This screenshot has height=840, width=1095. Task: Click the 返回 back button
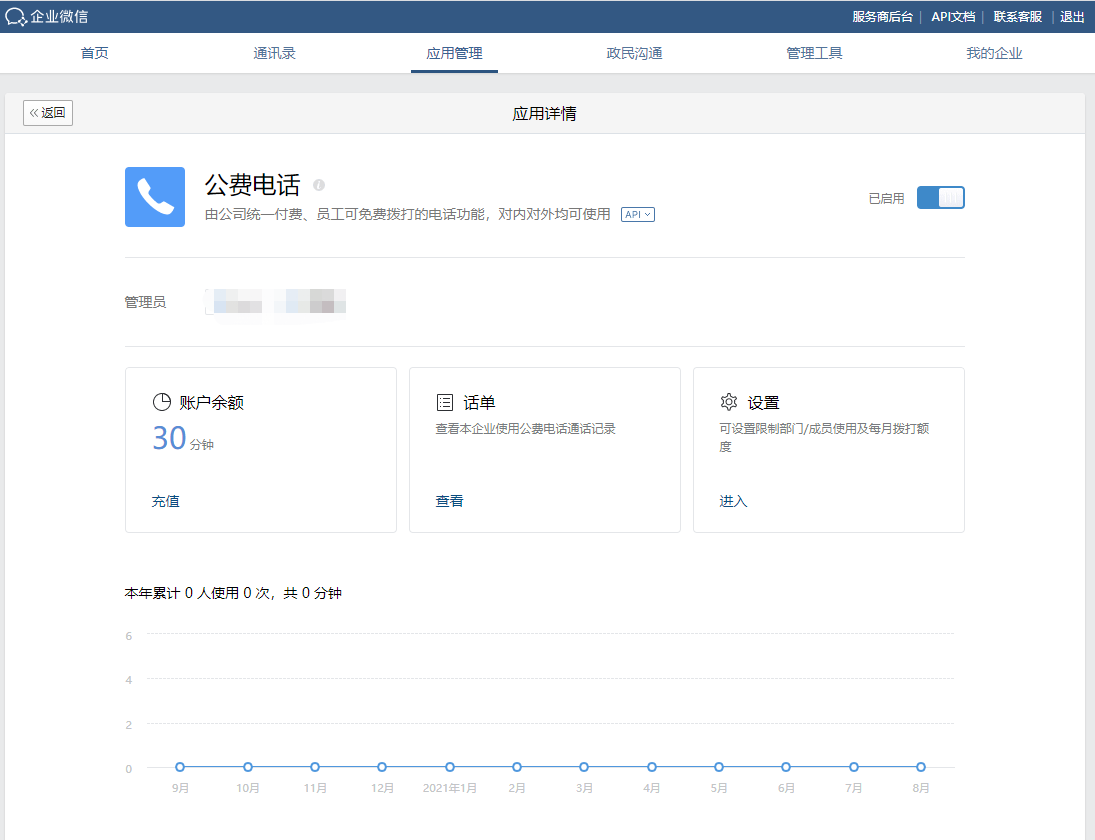[x=47, y=113]
